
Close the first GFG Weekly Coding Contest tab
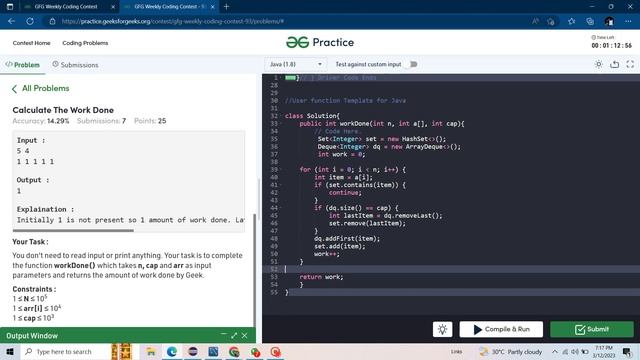[113, 7]
